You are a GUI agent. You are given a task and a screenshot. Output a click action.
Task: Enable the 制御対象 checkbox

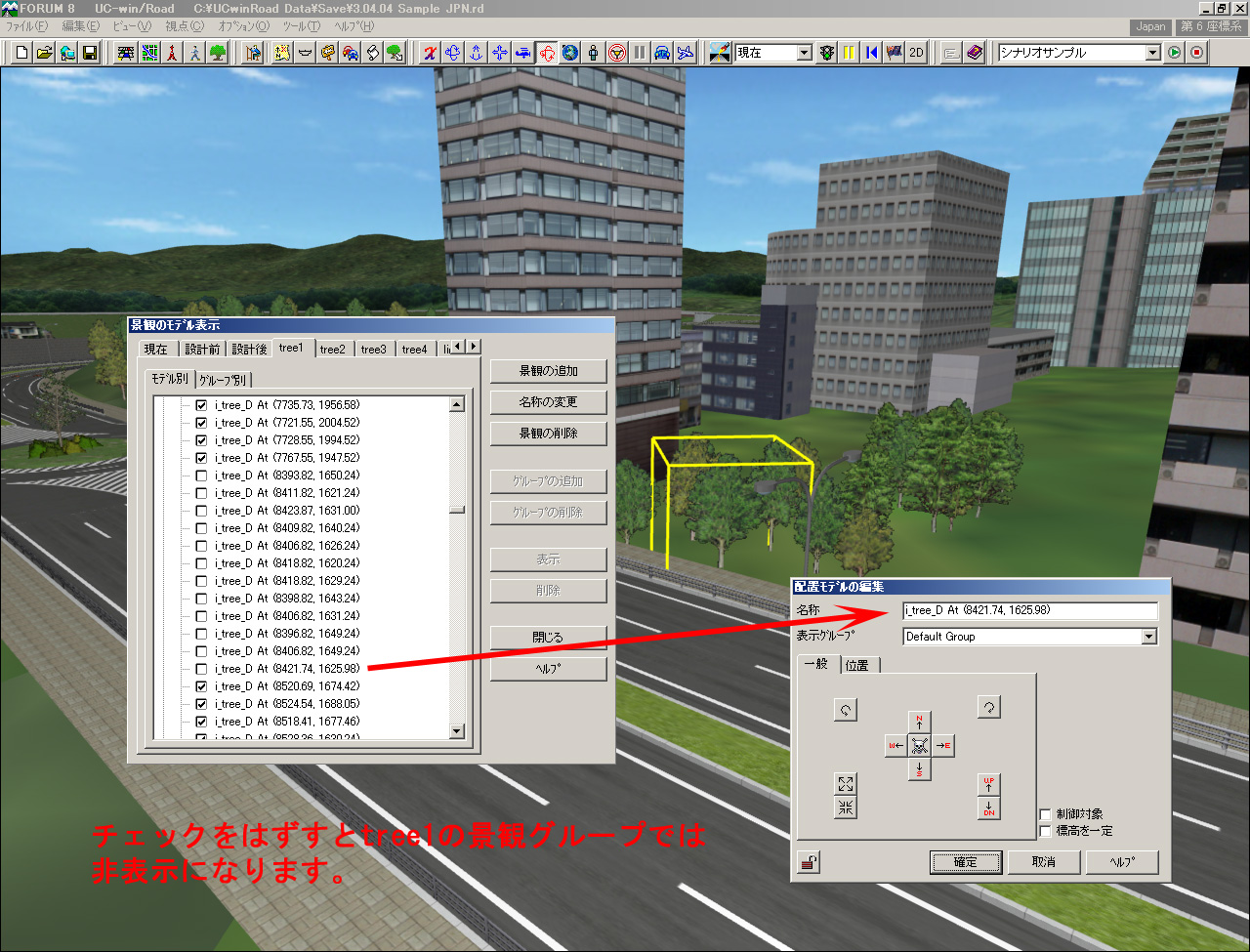(x=1046, y=814)
